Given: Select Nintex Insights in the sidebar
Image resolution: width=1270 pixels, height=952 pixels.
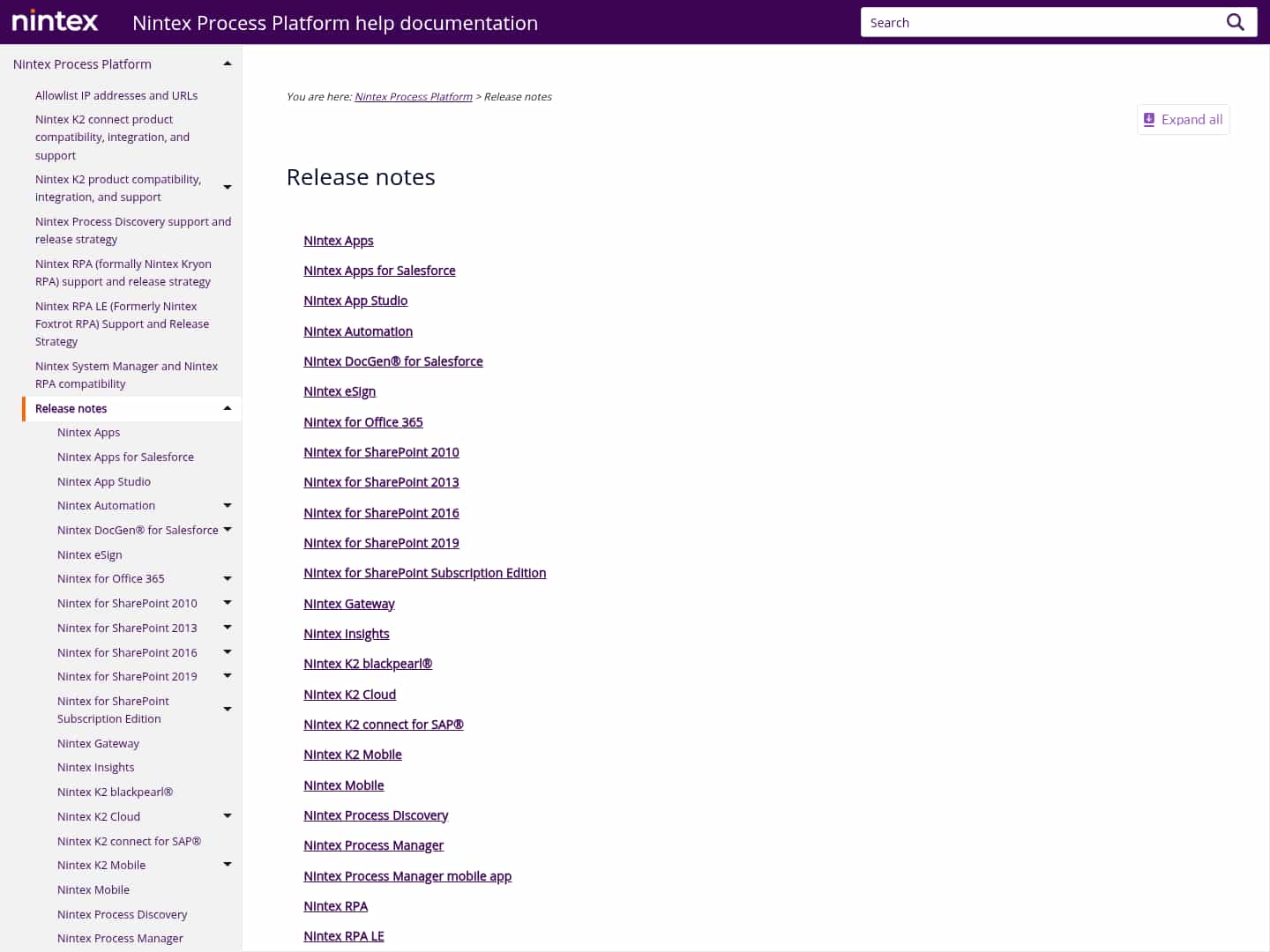Looking at the screenshot, I should tap(95, 767).
